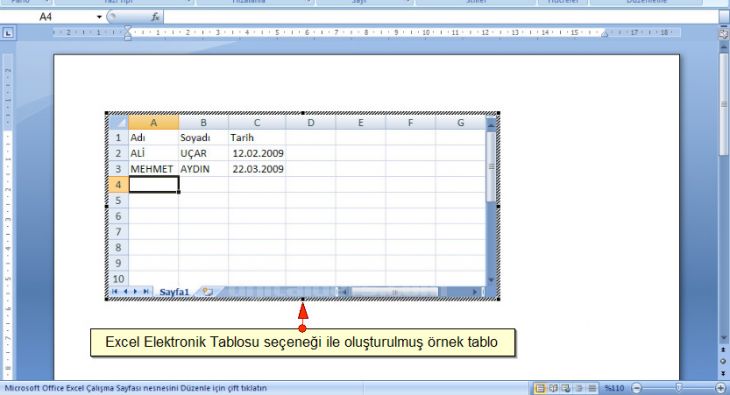Go to next sheet with navigation arrow
The height and width of the screenshot is (395, 730).
(135, 292)
